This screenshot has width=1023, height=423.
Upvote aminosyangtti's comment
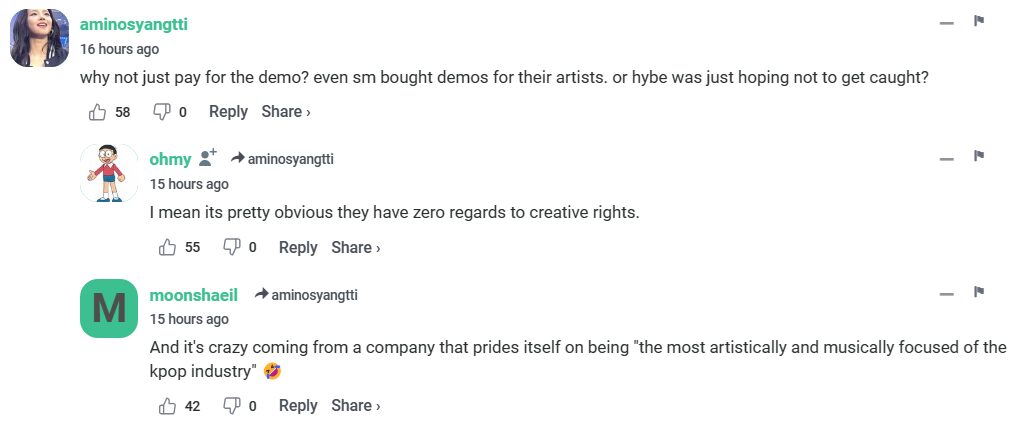coord(98,112)
